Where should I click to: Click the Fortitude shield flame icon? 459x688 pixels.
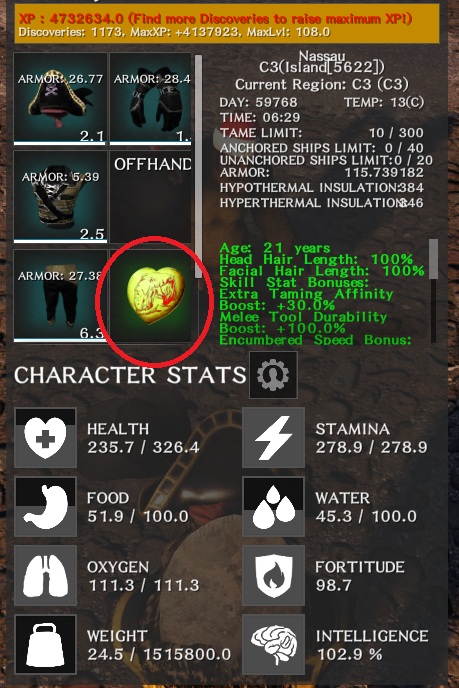pyautogui.click(x=273, y=575)
